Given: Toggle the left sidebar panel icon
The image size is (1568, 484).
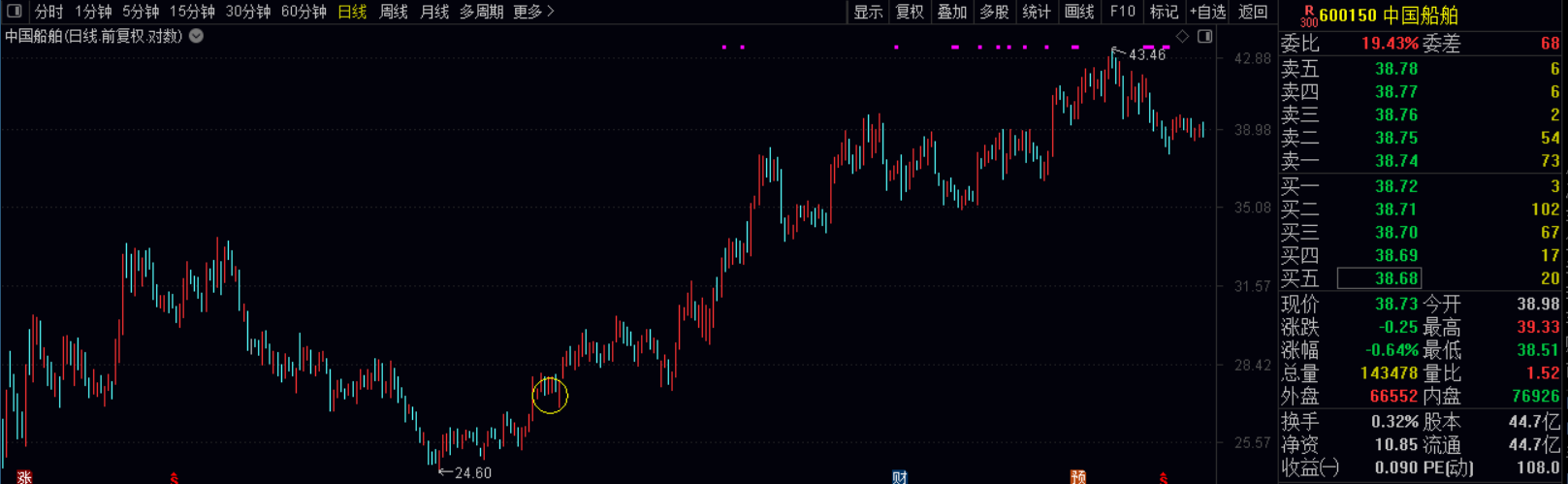Looking at the screenshot, I should (15, 12).
